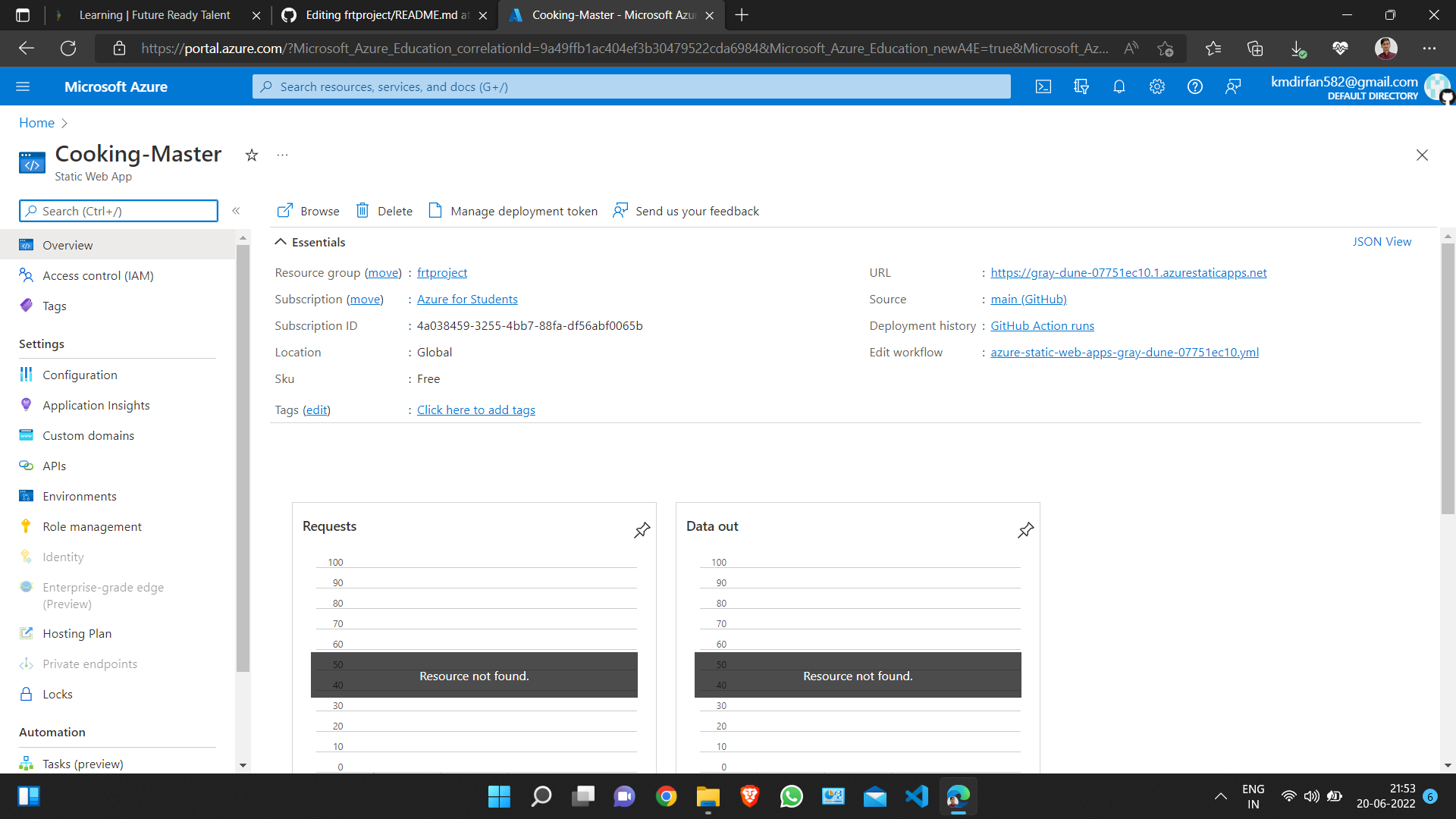Open Windows Start button
The width and height of the screenshot is (1456, 819).
pos(499,796)
